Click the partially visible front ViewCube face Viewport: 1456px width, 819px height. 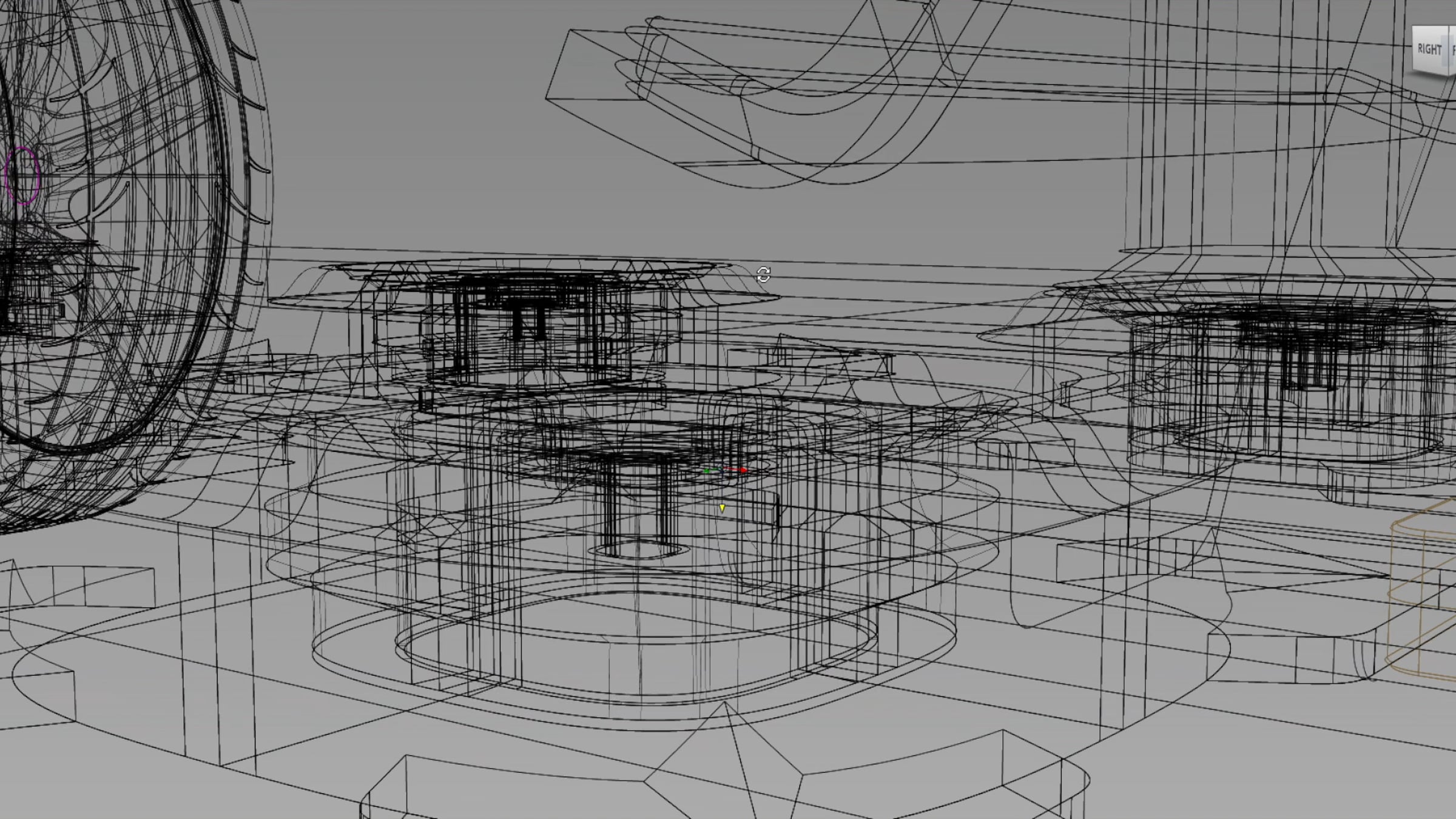[1453, 51]
